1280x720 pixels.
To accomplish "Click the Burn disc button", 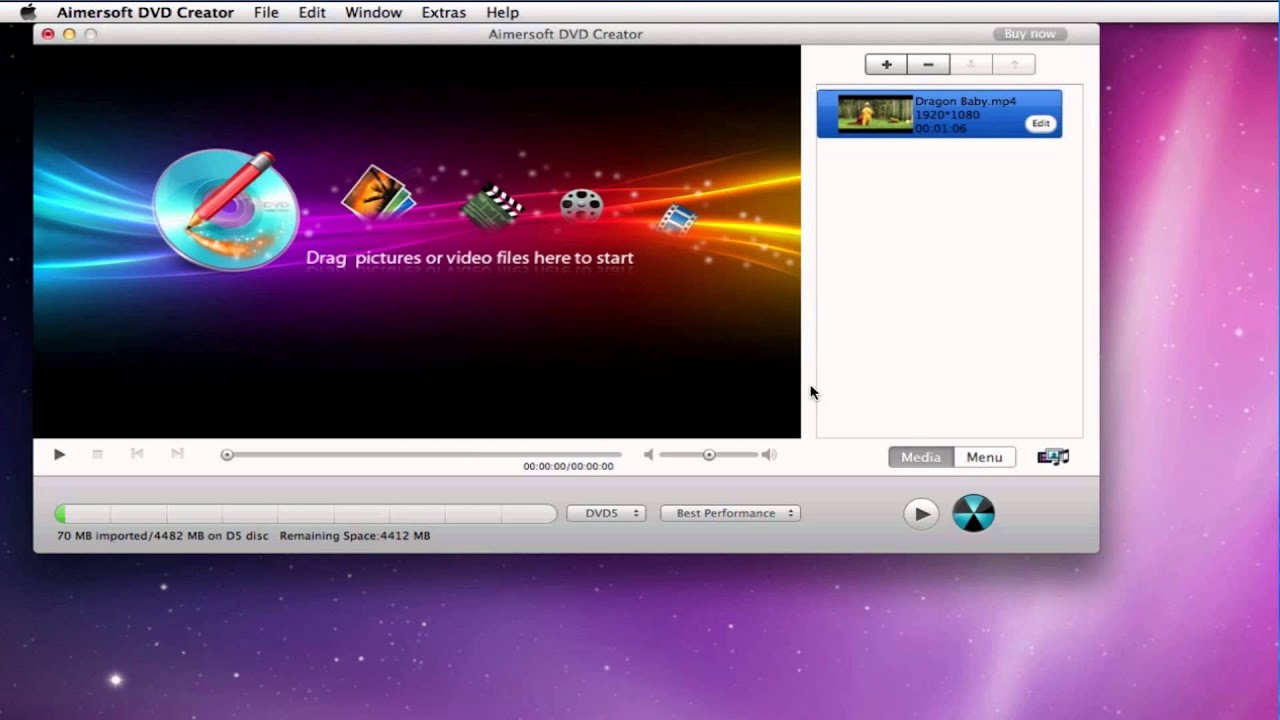I will [x=973, y=514].
